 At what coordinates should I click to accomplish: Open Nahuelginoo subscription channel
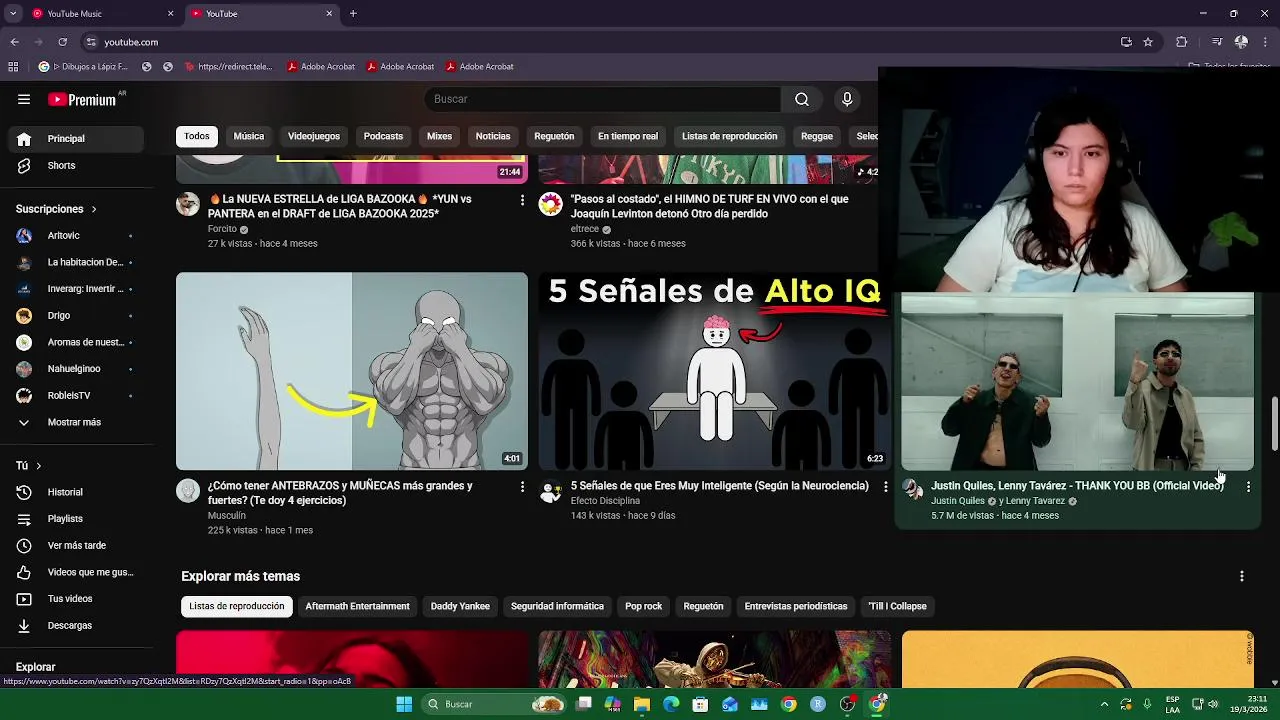tap(76, 369)
